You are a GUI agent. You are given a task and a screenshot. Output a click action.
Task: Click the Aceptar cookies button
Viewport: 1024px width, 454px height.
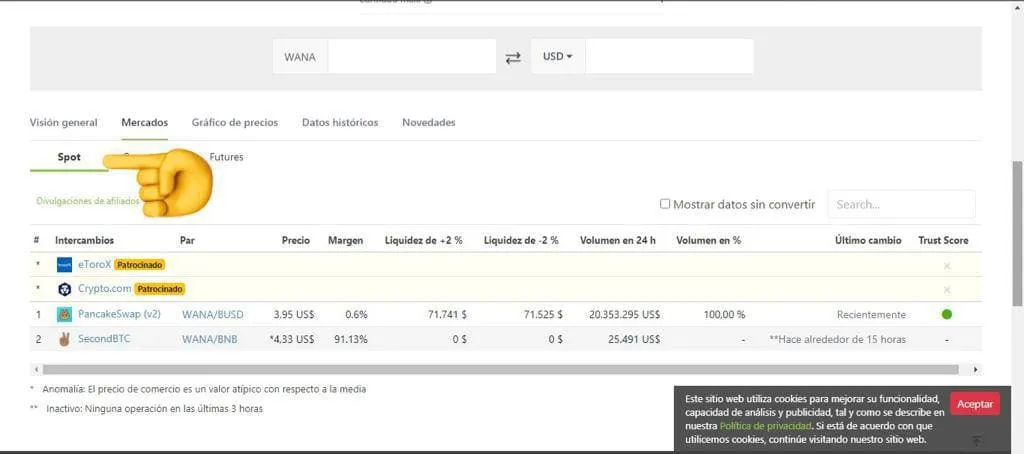pos(974,404)
